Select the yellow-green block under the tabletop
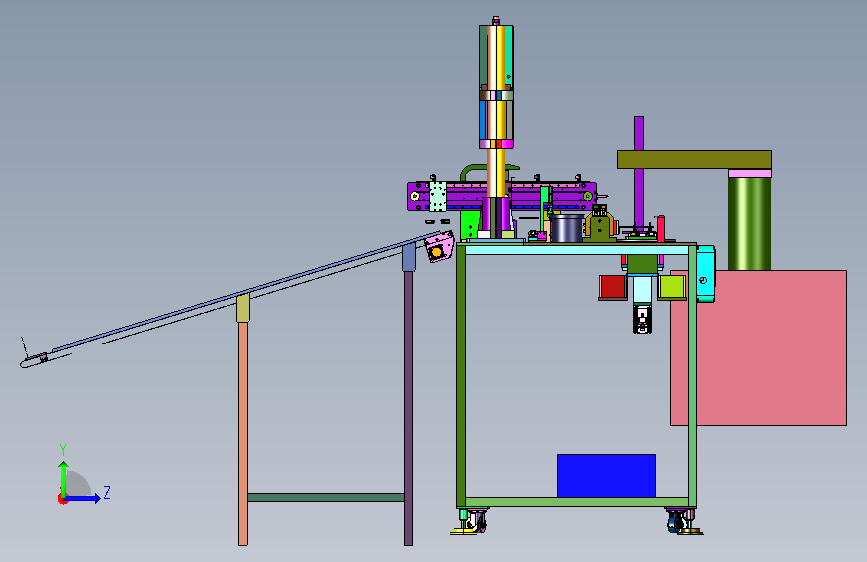The image size is (867, 562). click(672, 287)
